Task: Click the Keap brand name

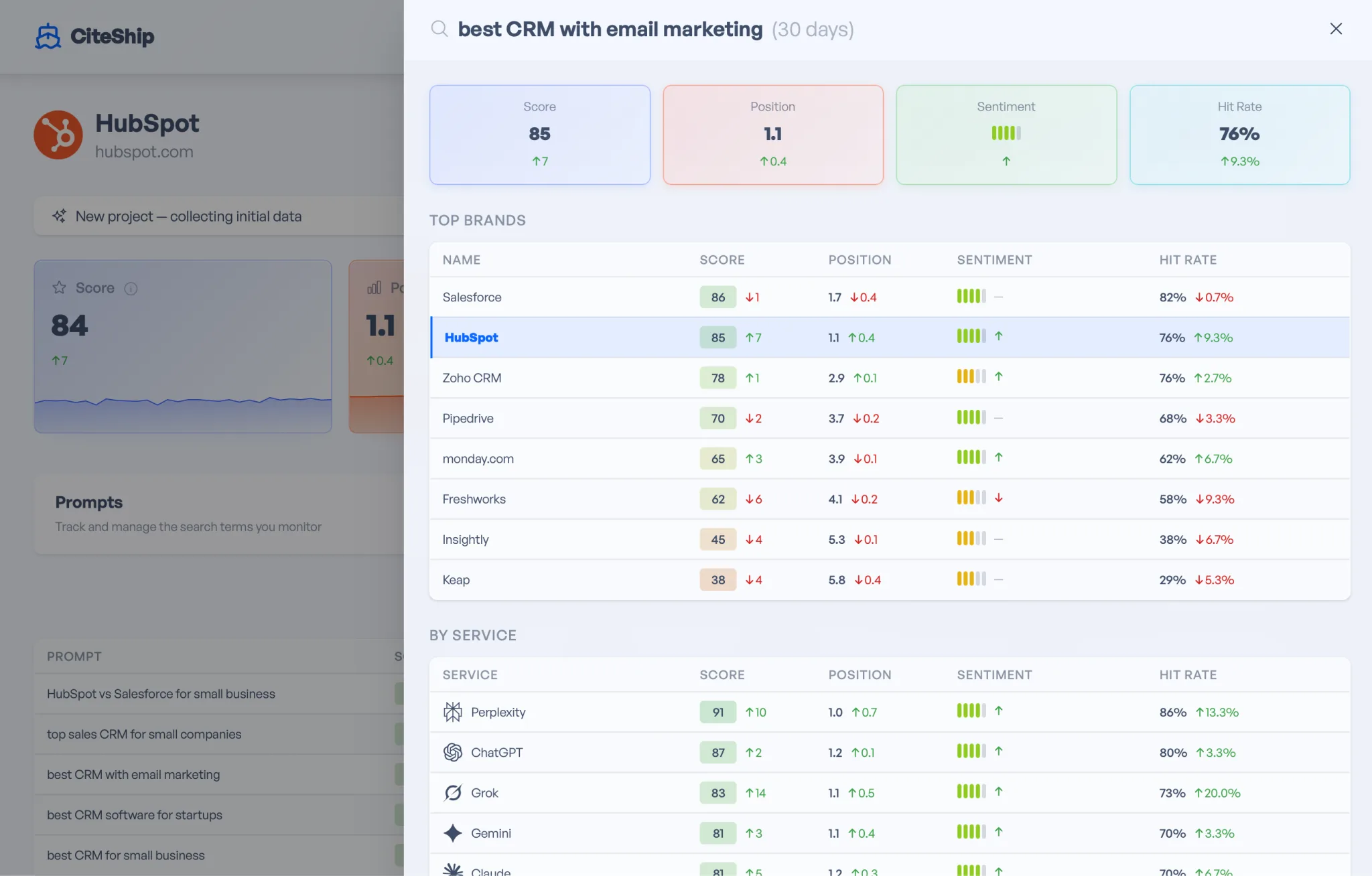Action: click(456, 580)
